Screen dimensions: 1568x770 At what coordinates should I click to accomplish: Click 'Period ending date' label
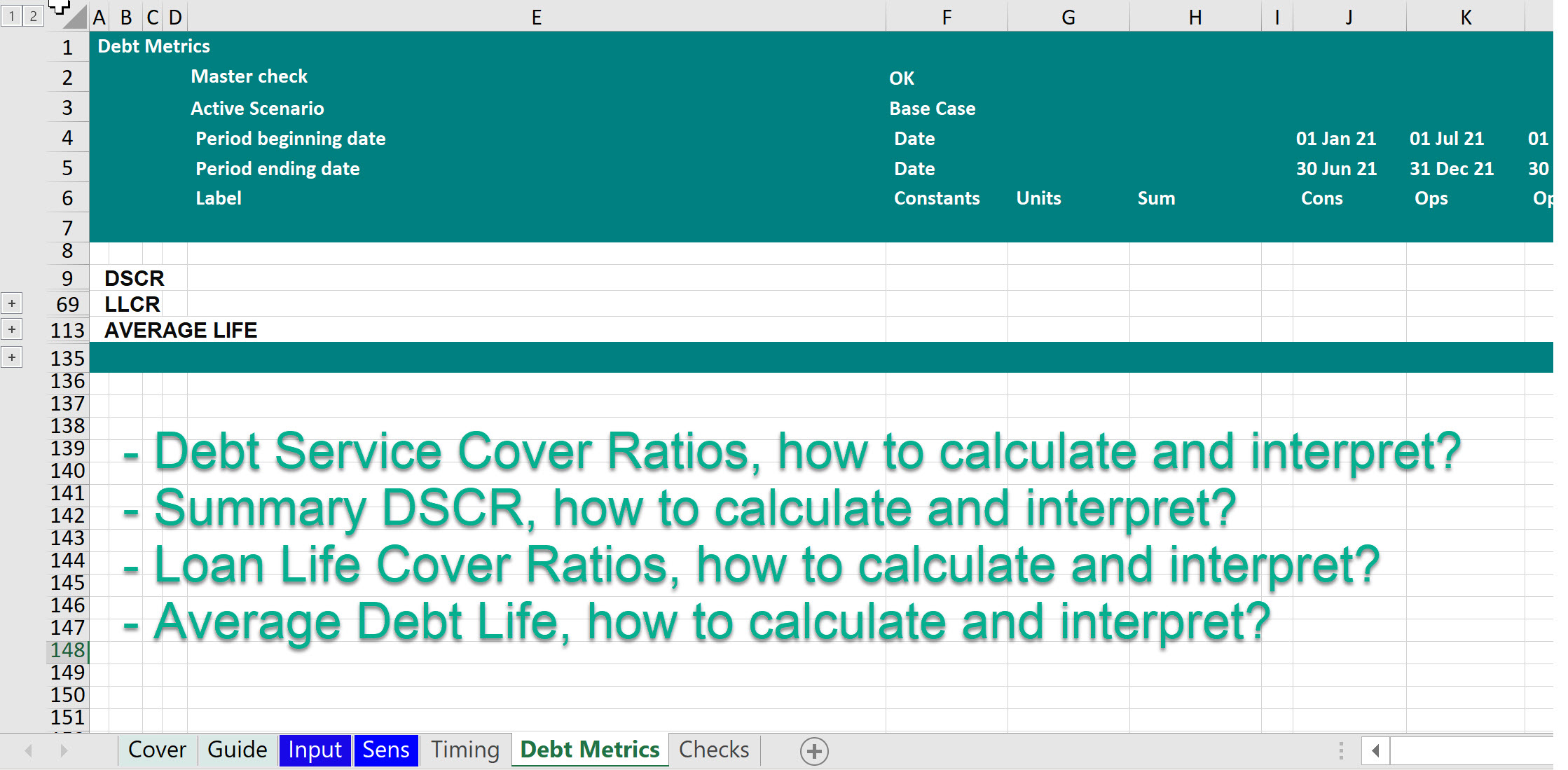click(277, 169)
